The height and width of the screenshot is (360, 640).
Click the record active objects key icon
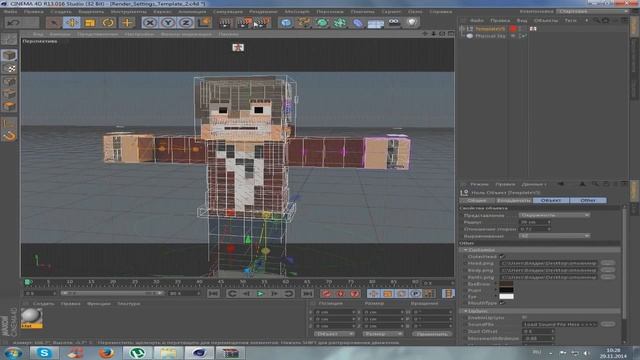pyautogui.click(x=326, y=293)
